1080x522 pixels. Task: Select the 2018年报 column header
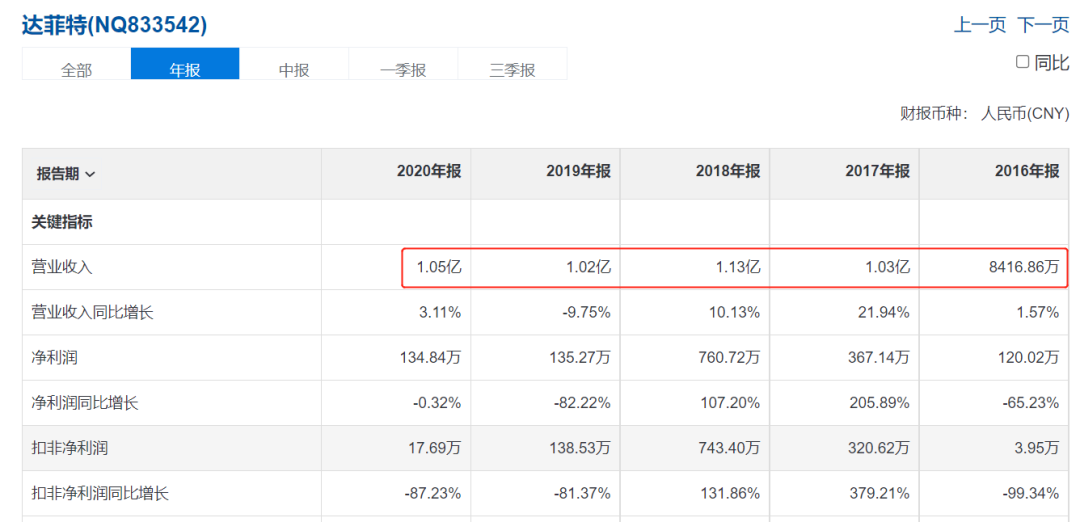728,172
